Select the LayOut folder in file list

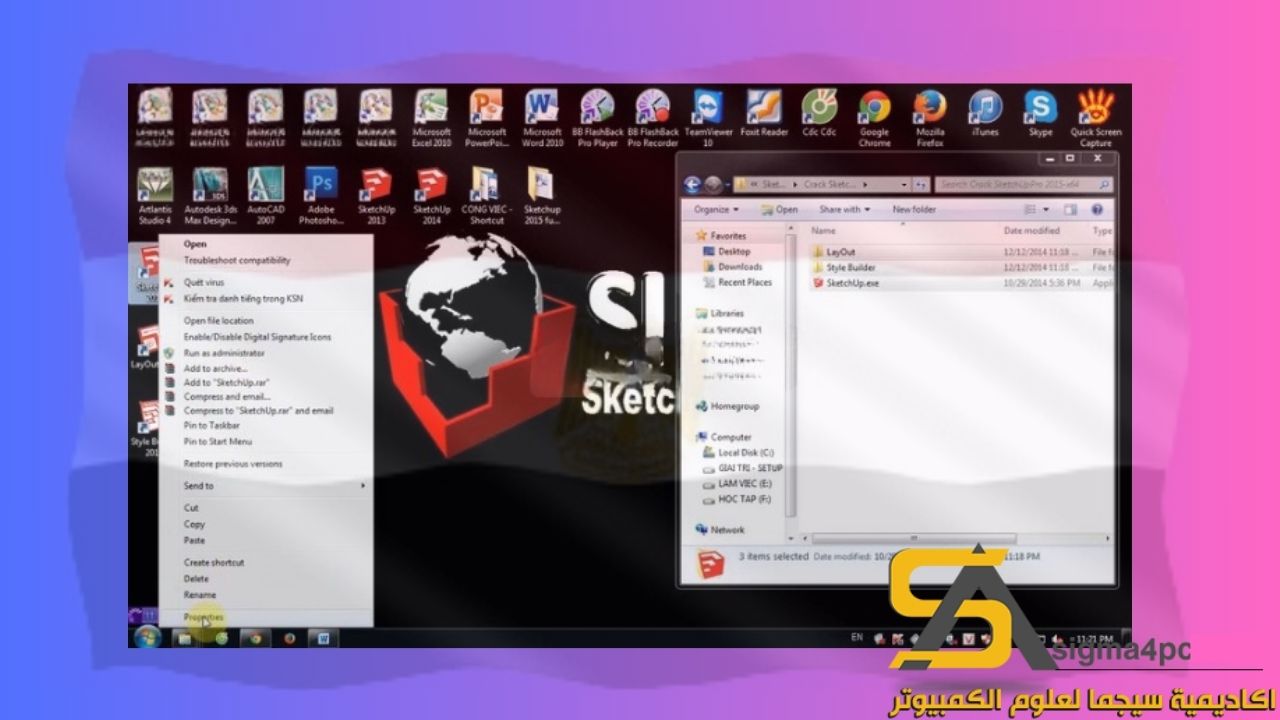[834, 252]
